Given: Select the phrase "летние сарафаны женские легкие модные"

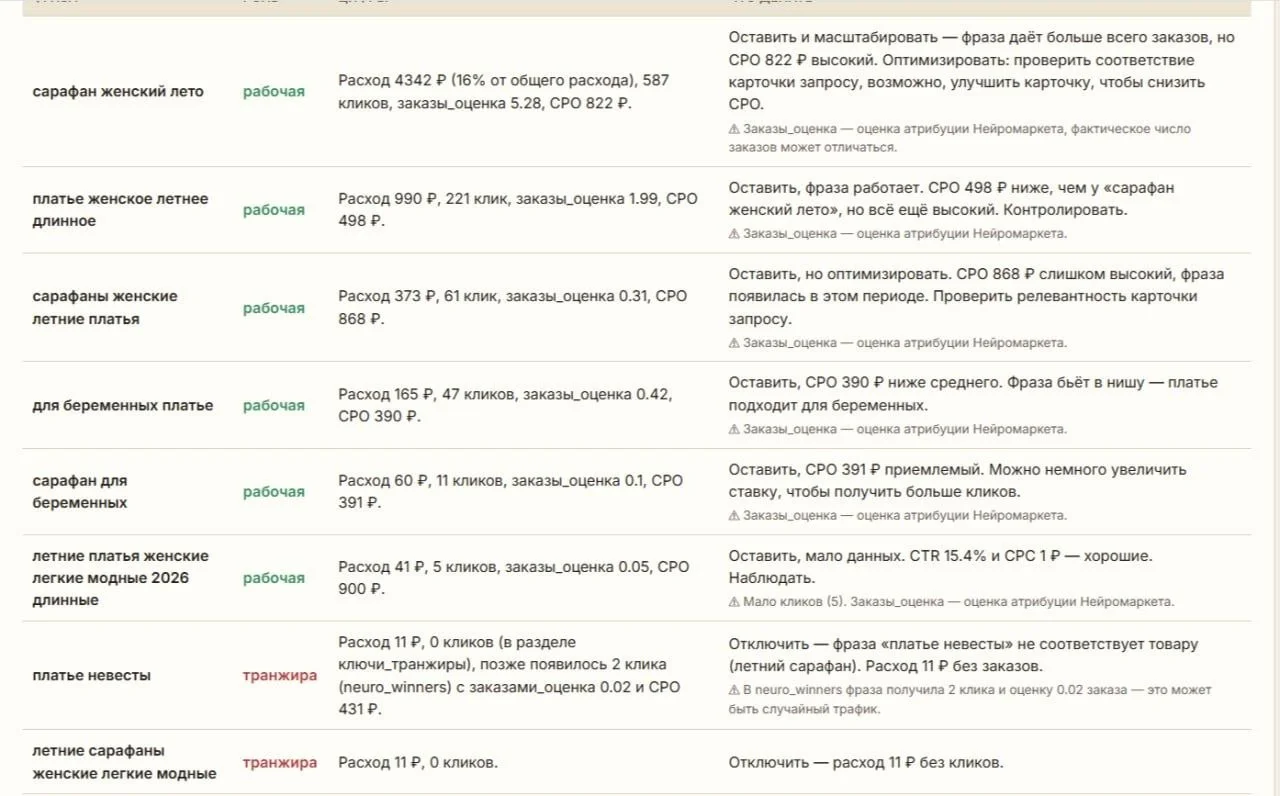Looking at the screenshot, I should point(124,762).
